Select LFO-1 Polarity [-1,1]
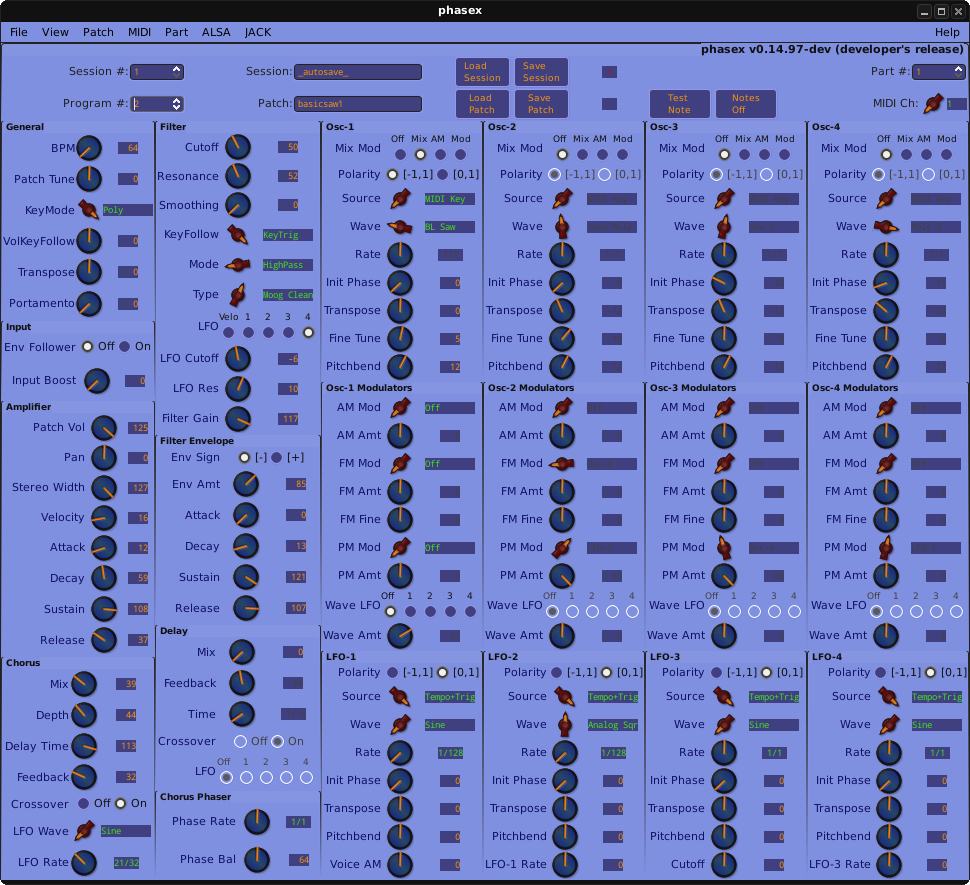 pyautogui.click(x=392, y=672)
